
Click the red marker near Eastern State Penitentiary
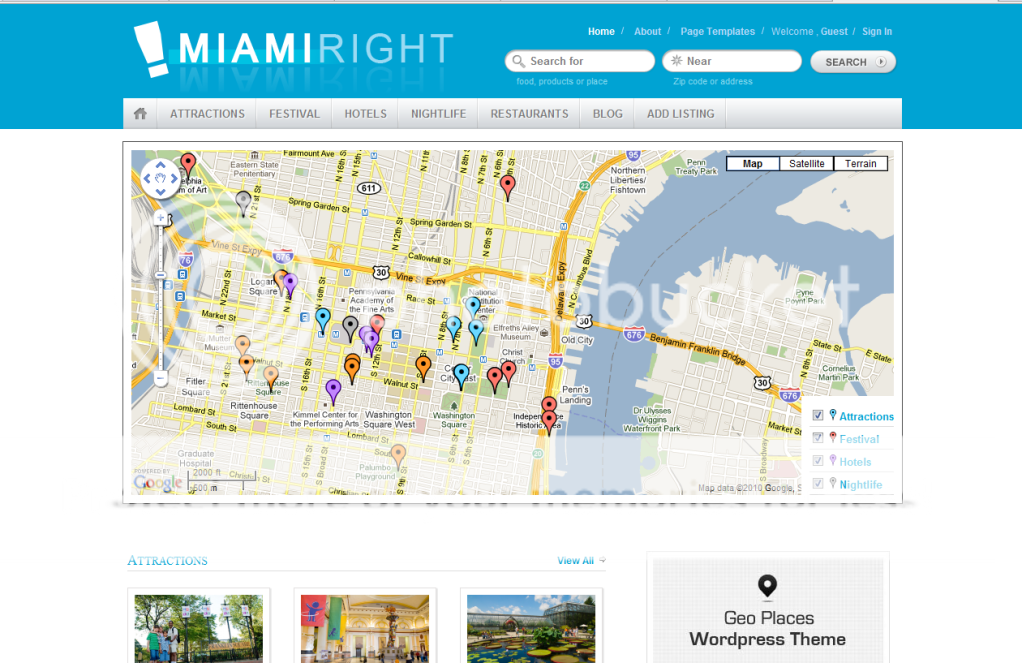(188, 166)
